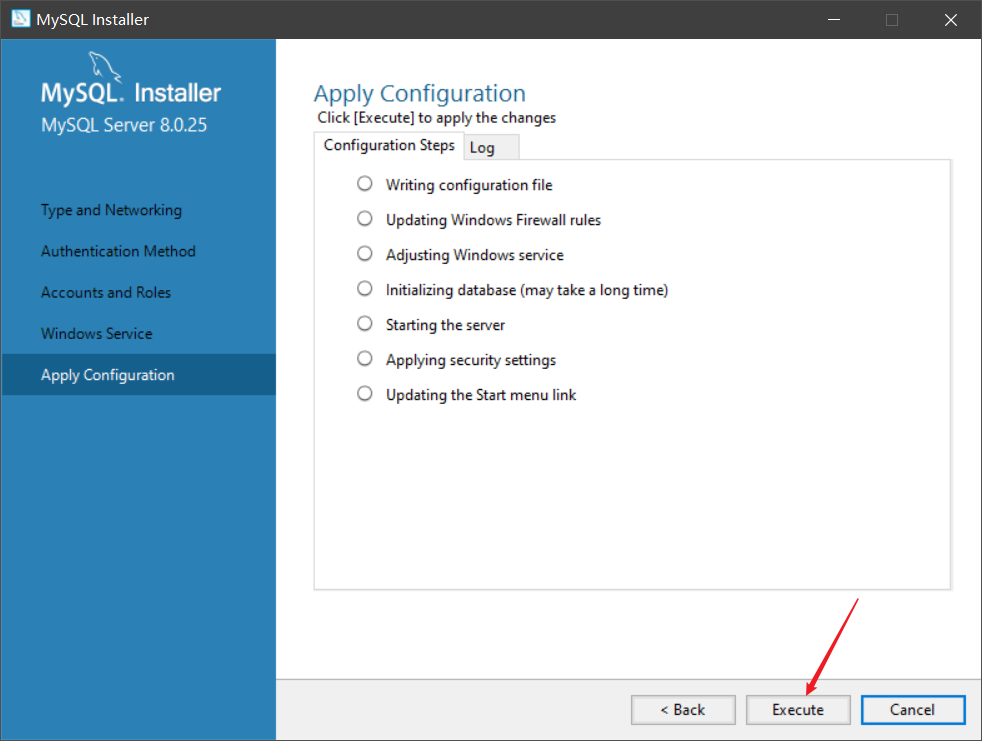Click the 'Updating the Start menu link' text
The image size is (982, 741).
pyautogui.click(x=481, y=395)
